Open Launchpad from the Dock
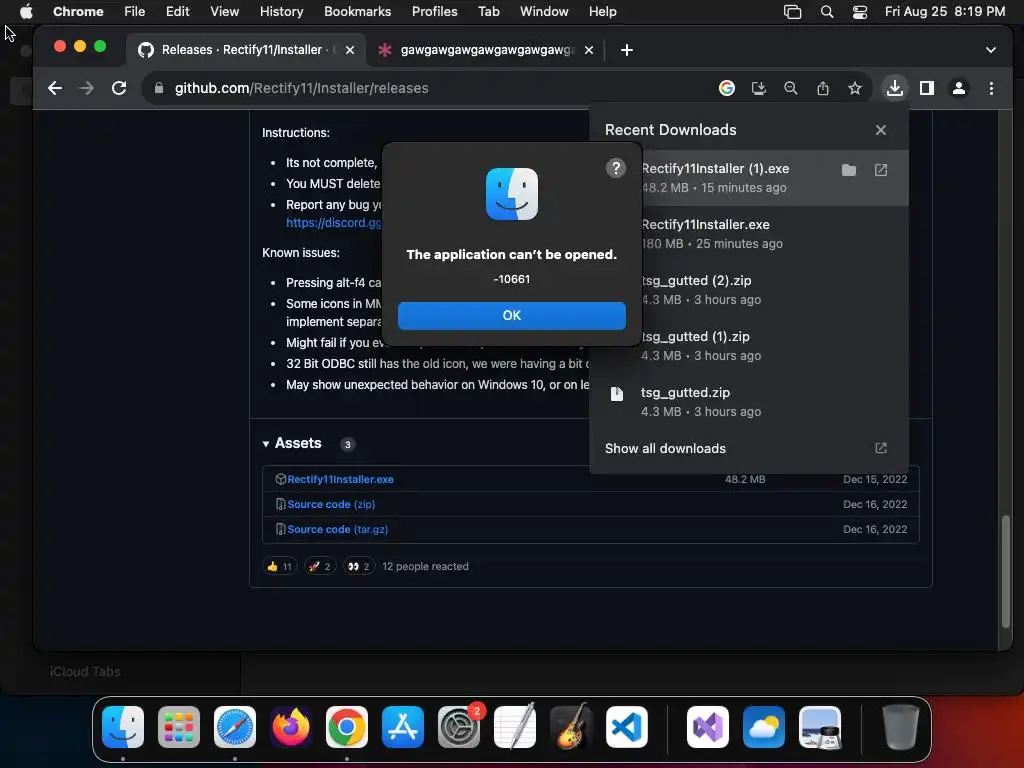Viewport: 1024px width, 768px height. click(x=179, y=727)
